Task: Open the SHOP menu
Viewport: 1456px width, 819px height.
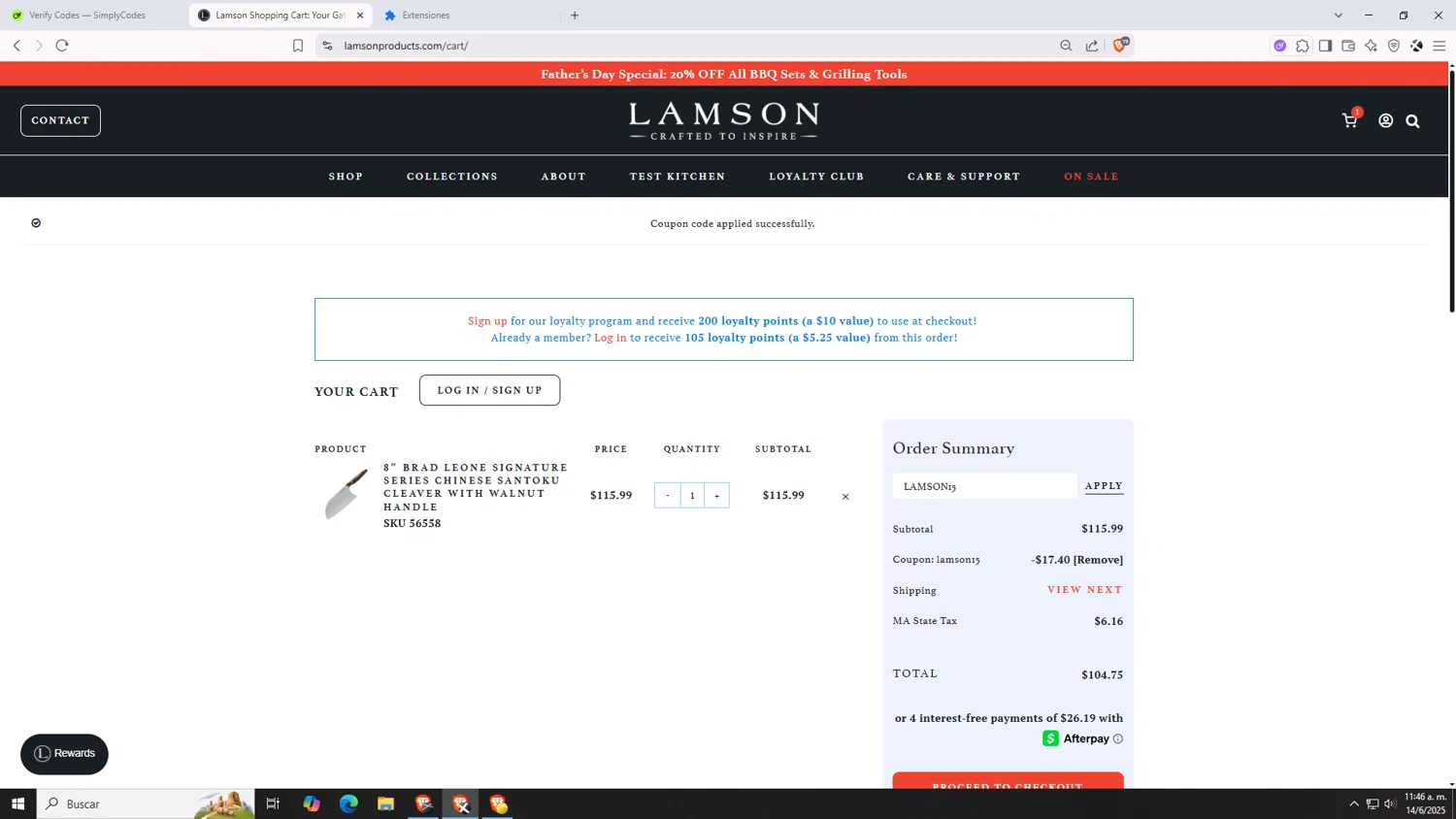Action: click(346, 177)
